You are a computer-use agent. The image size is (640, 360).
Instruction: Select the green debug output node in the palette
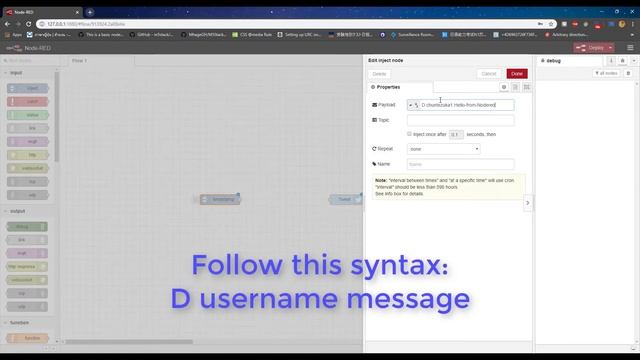point(27,227)
